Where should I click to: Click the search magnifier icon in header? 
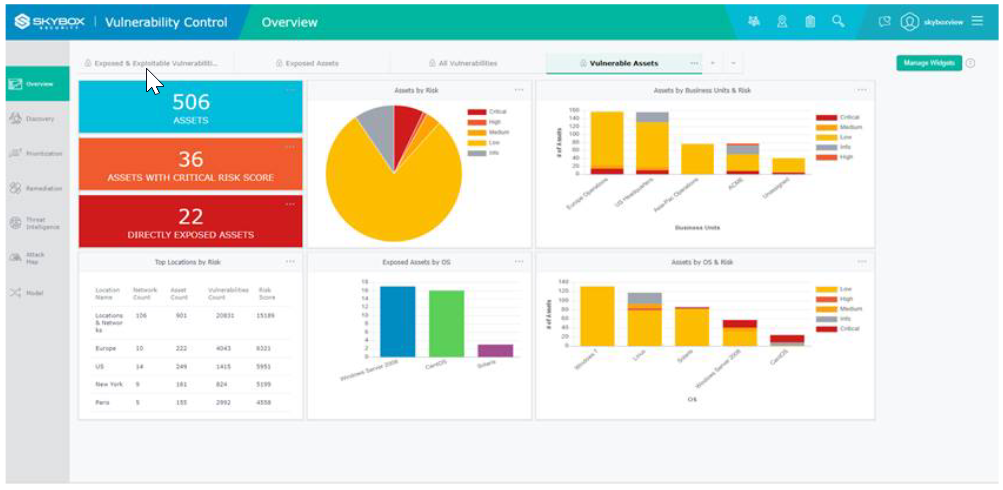pos(838,21)
